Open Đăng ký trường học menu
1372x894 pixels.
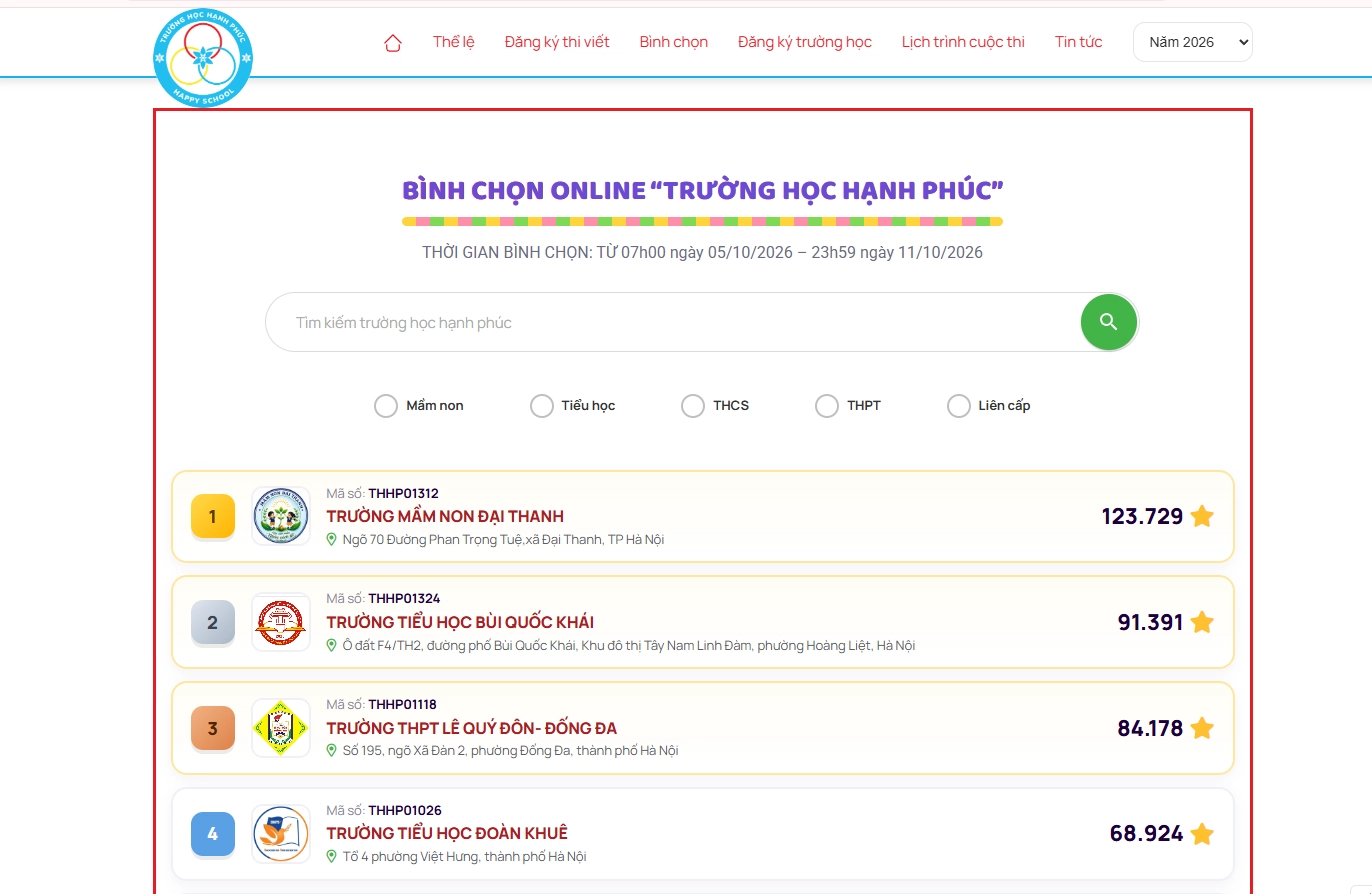[x=805, y=42]
